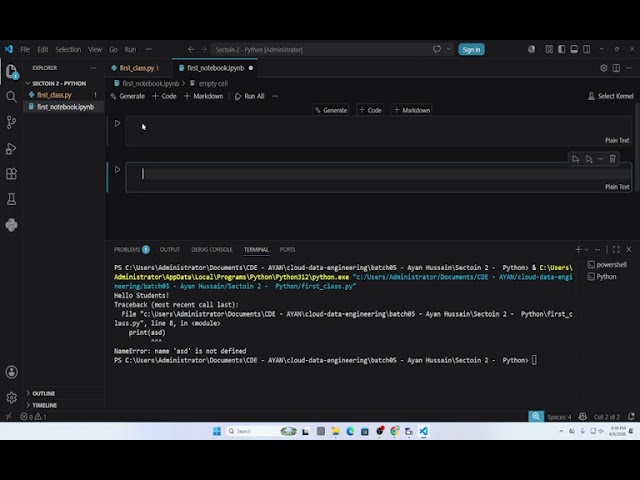Click the zoom magnifier in status bar
Viewport: 640px width, 480px height.
click(x=536, y=416)
